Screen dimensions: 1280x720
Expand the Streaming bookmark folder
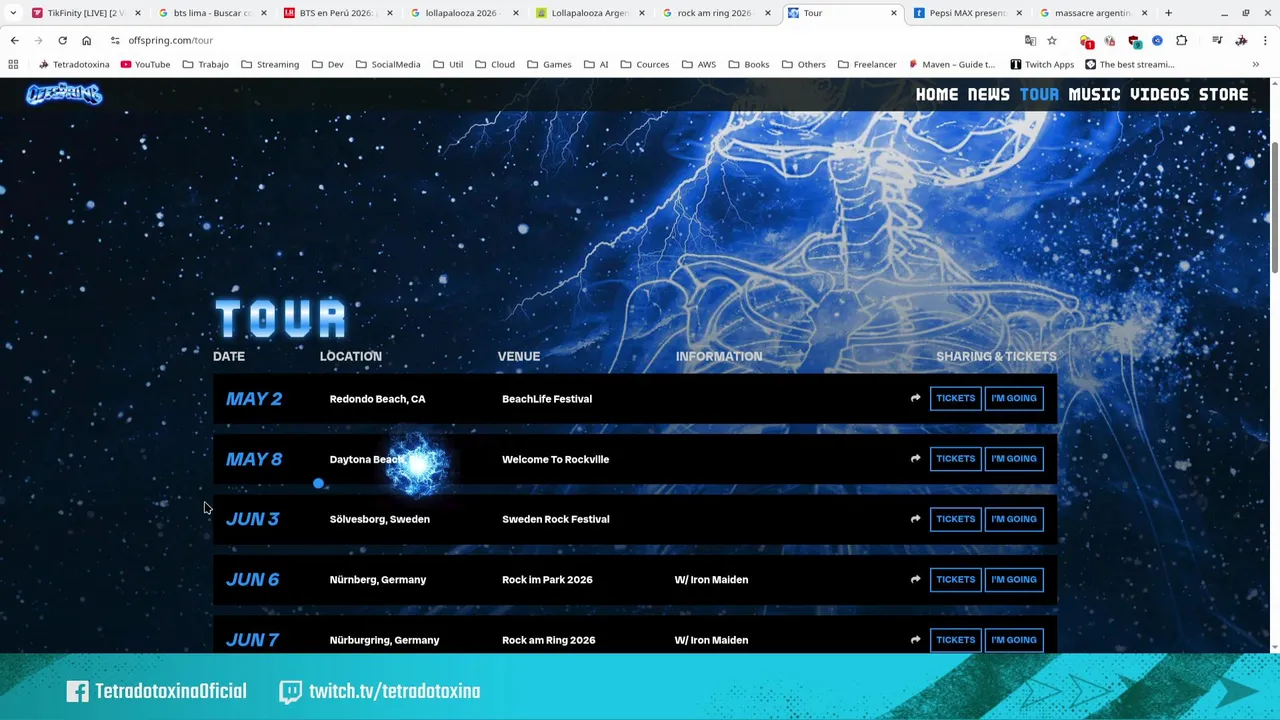[x=269, y=64]
